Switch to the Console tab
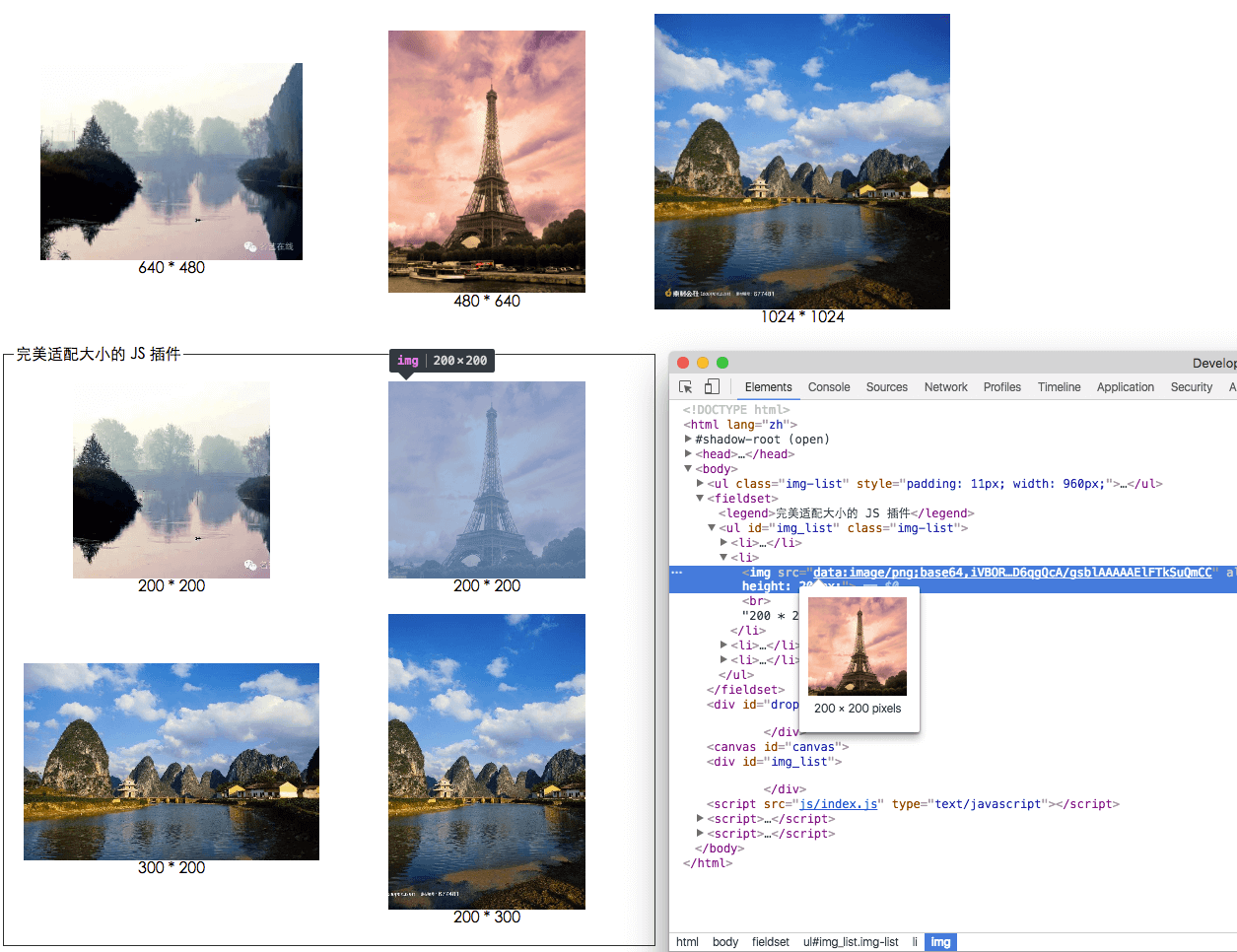1237x952 pixels. pos(828,387)
